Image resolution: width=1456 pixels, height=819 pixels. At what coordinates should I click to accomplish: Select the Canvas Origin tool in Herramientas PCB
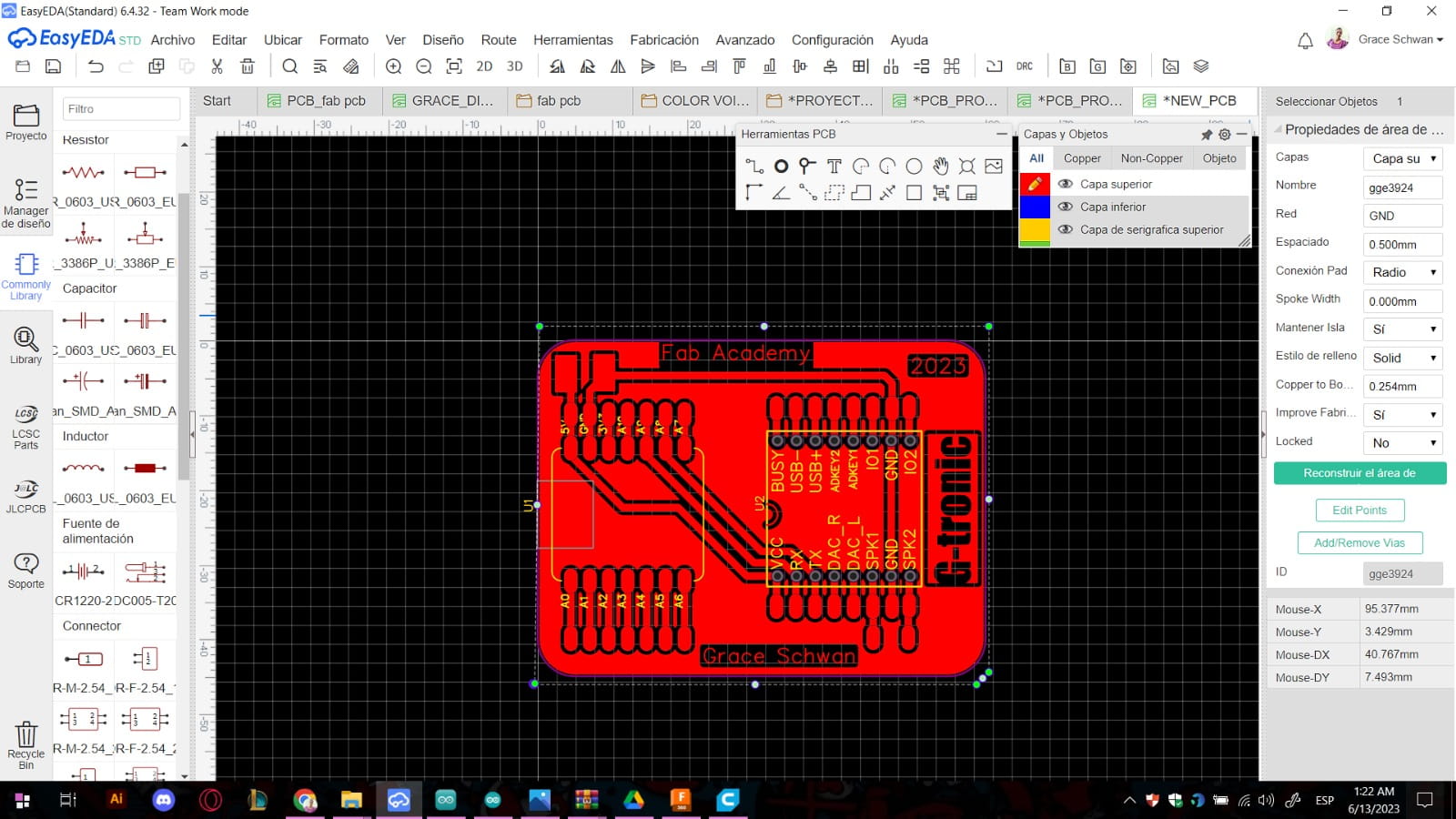click(x=754, y=192)
